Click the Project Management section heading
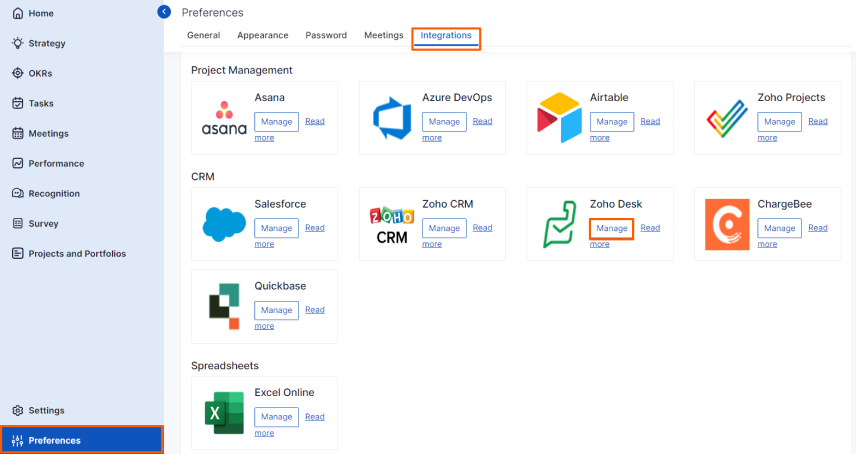 [242, 70]
